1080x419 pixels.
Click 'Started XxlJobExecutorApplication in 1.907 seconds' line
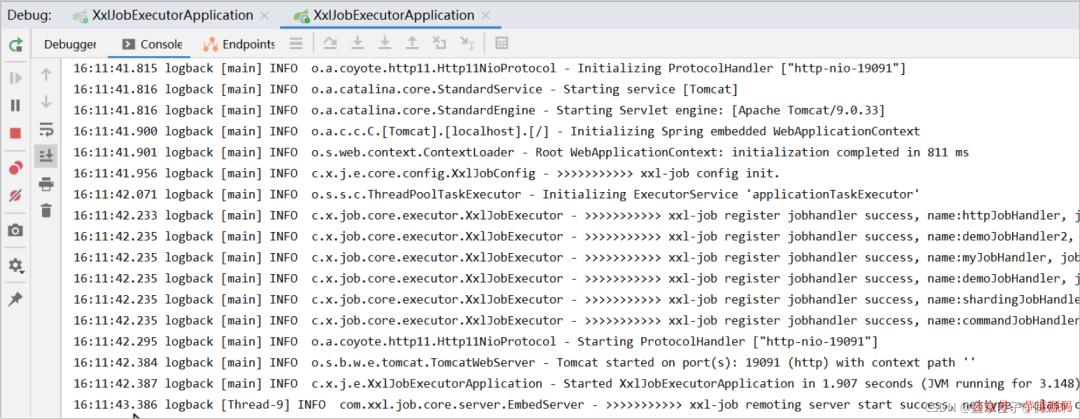tap(576, 384)
